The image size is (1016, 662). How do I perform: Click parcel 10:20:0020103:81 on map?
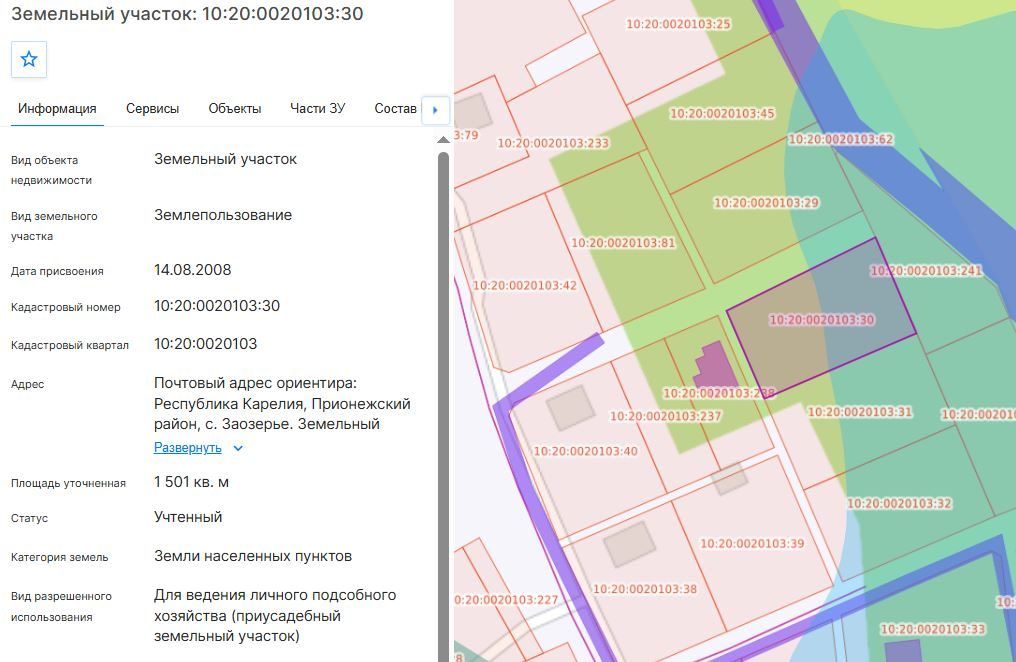[x=623, y=244]
